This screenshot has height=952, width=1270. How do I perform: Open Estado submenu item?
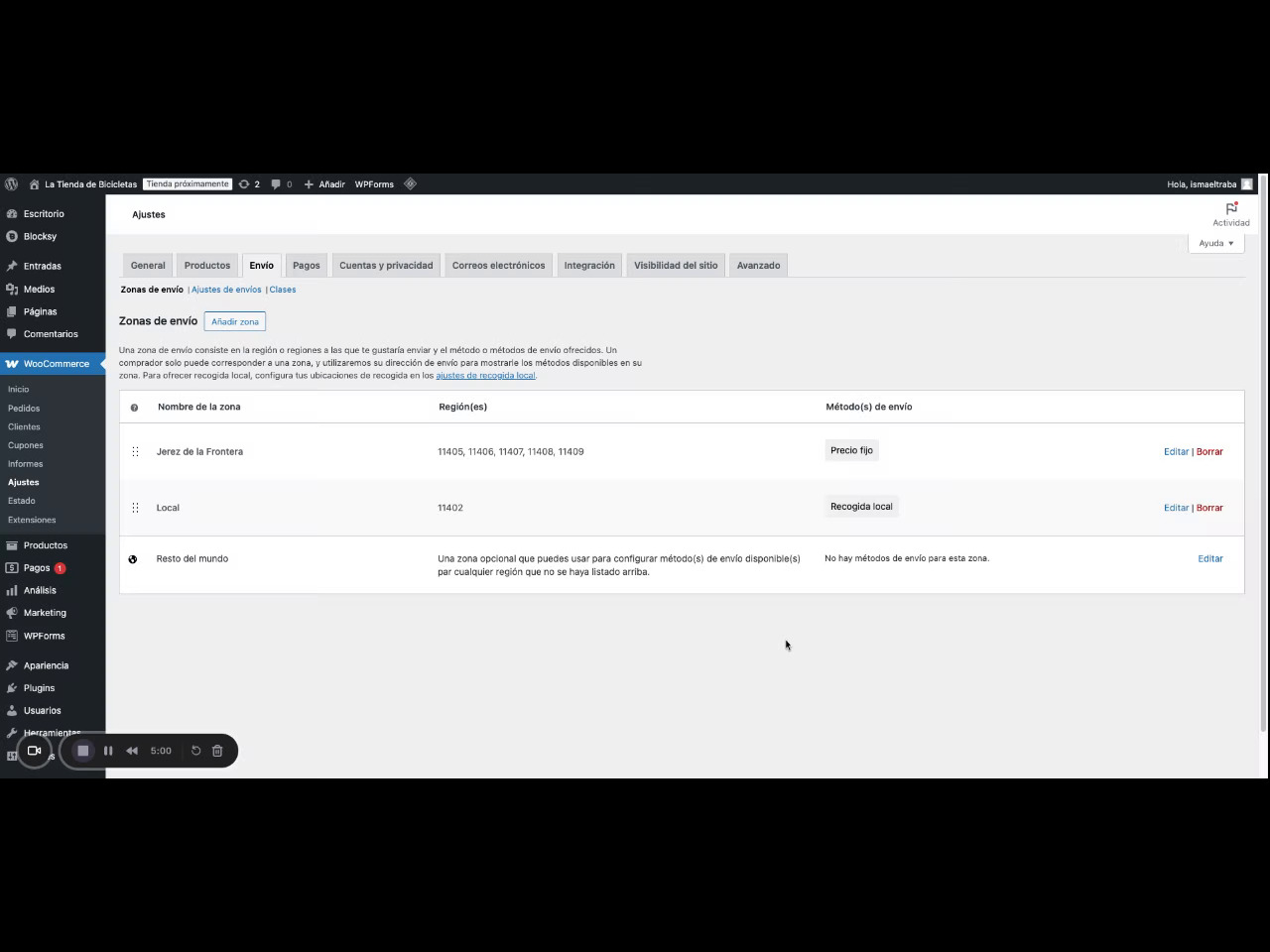(22, 501)
